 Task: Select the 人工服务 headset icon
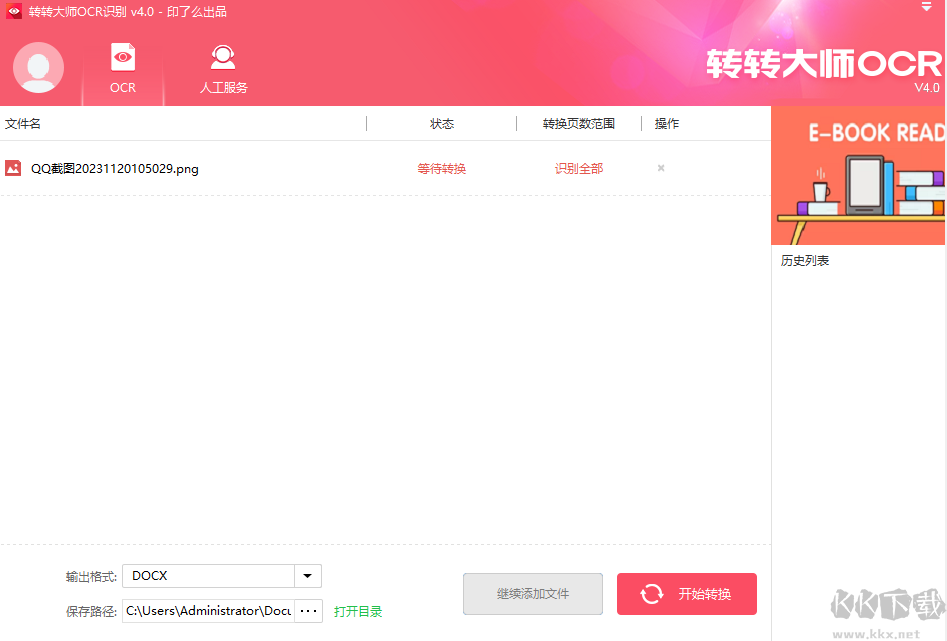[x=222, y=57]
